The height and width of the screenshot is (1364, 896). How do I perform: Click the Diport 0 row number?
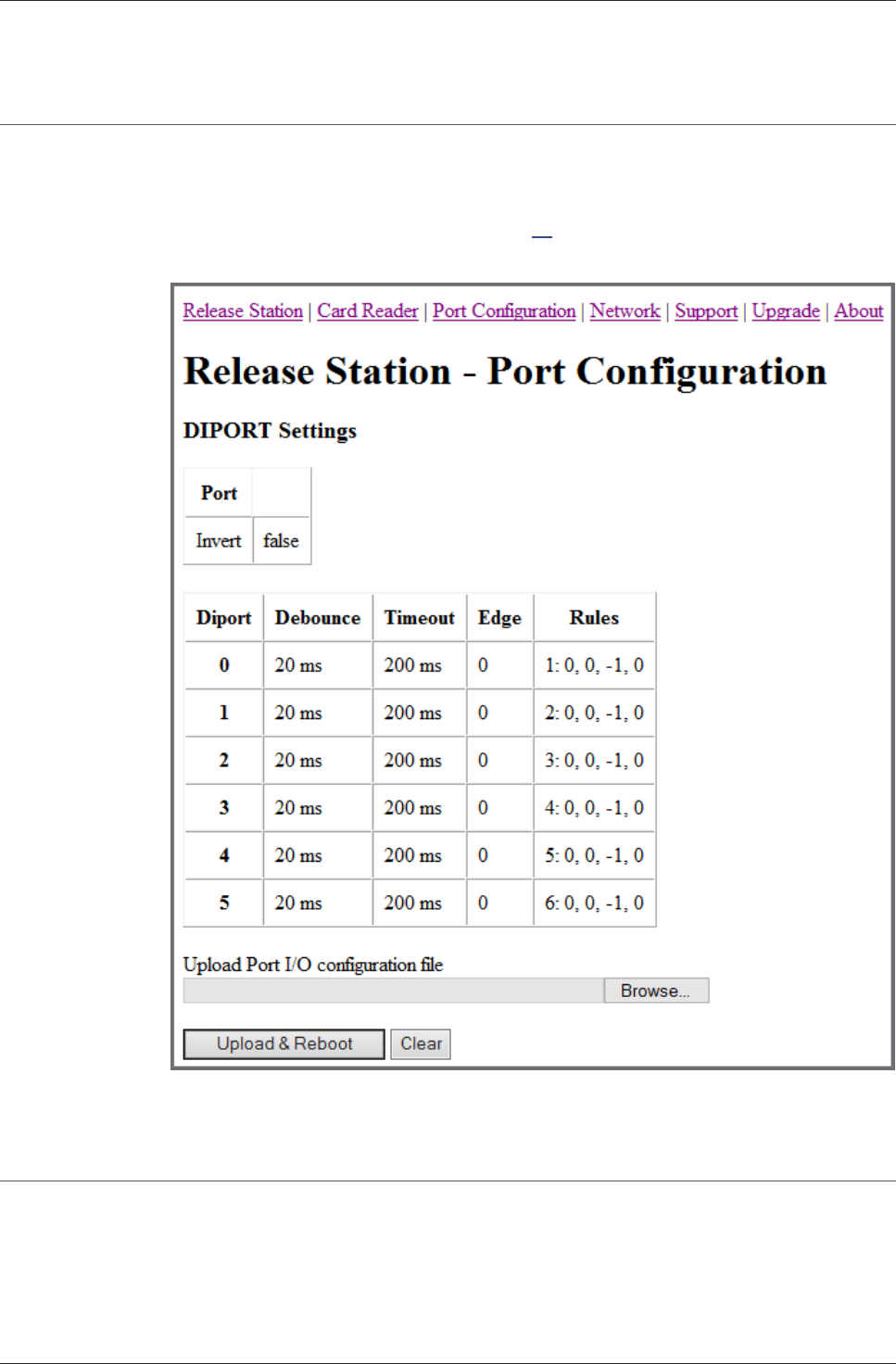(x=223, y=665)
